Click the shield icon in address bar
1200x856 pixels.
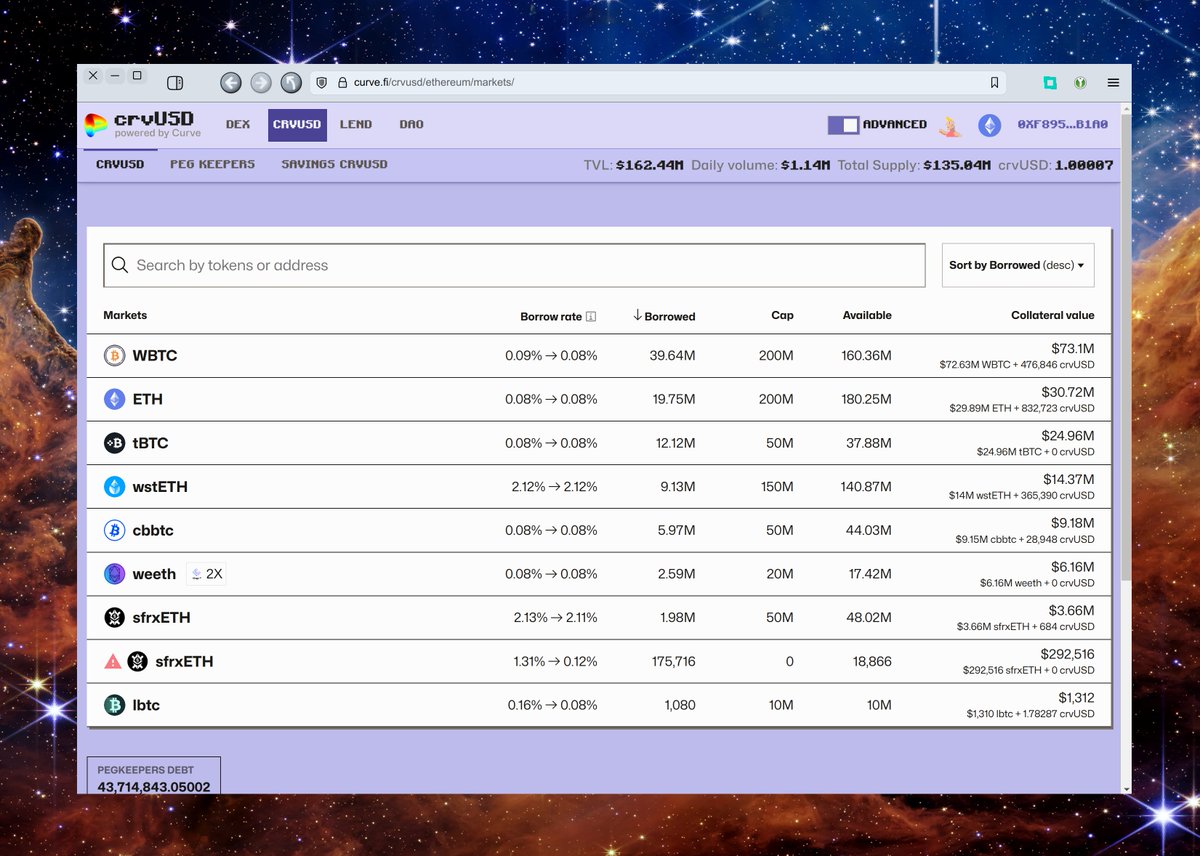point(321,83)
